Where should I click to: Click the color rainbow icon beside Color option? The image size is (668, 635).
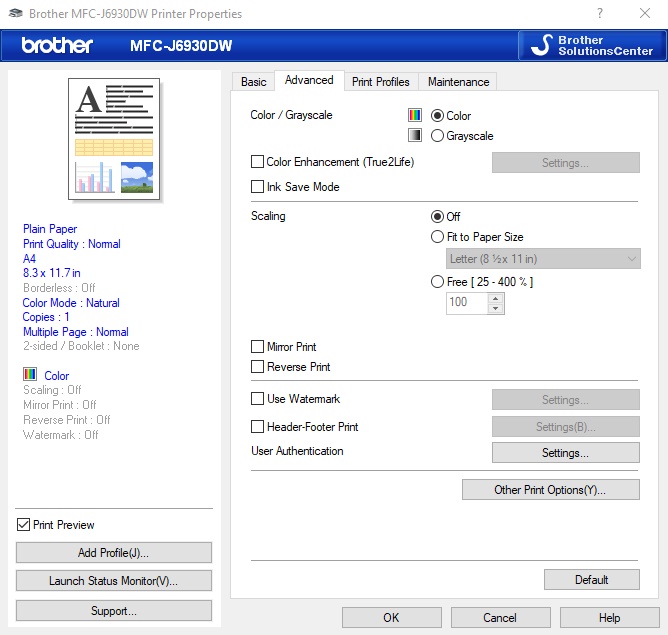pos(415,115)
